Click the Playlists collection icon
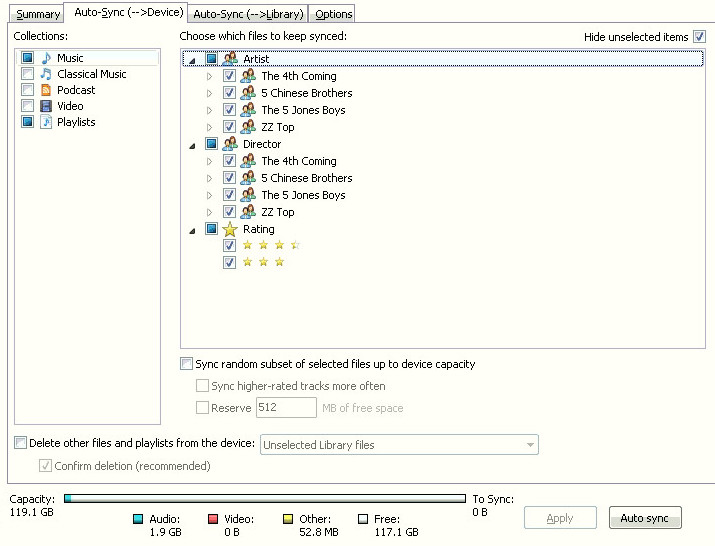The height and width of the screenshot is (546, 715). (46, 122)
